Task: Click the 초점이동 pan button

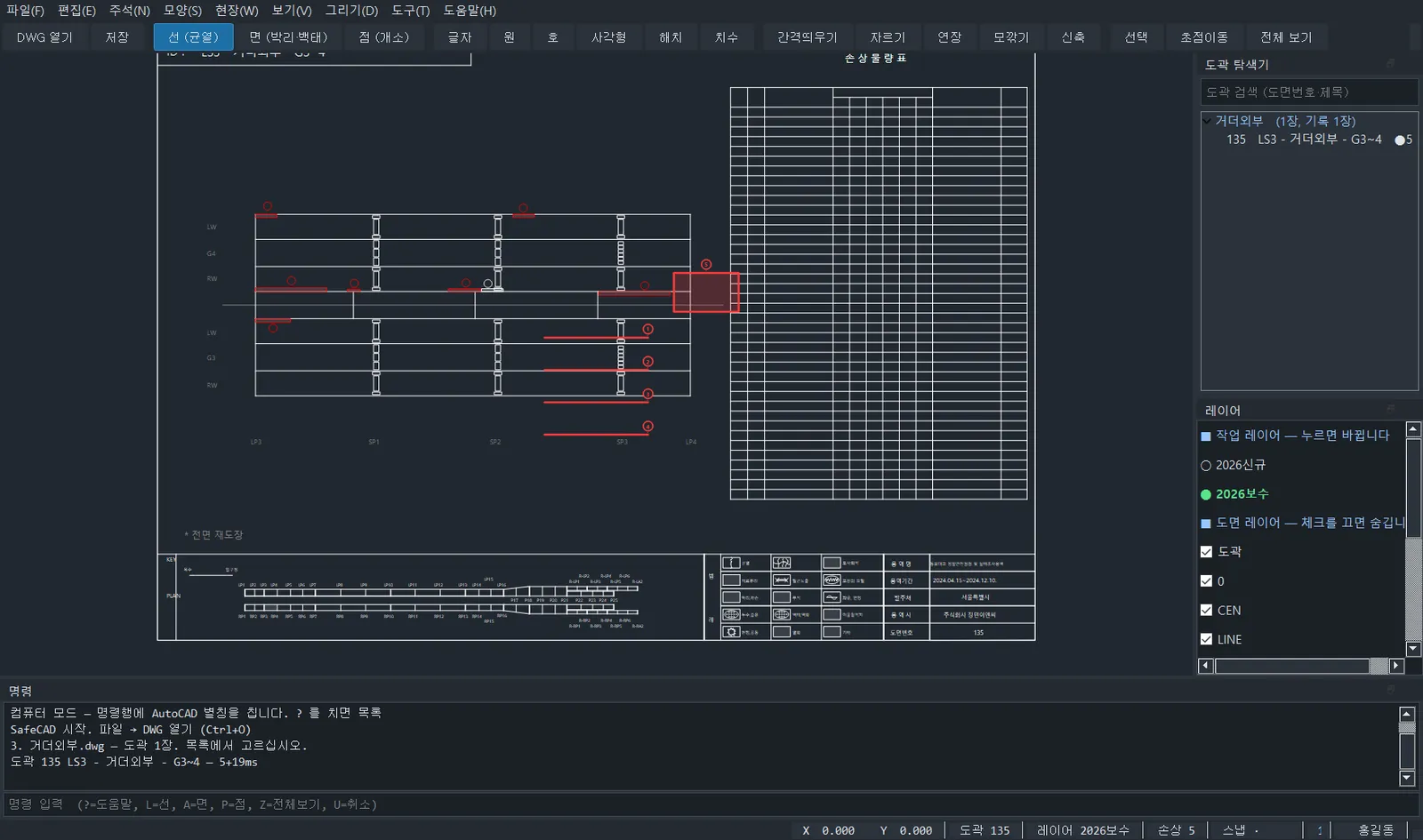Action: (1204, 37)
